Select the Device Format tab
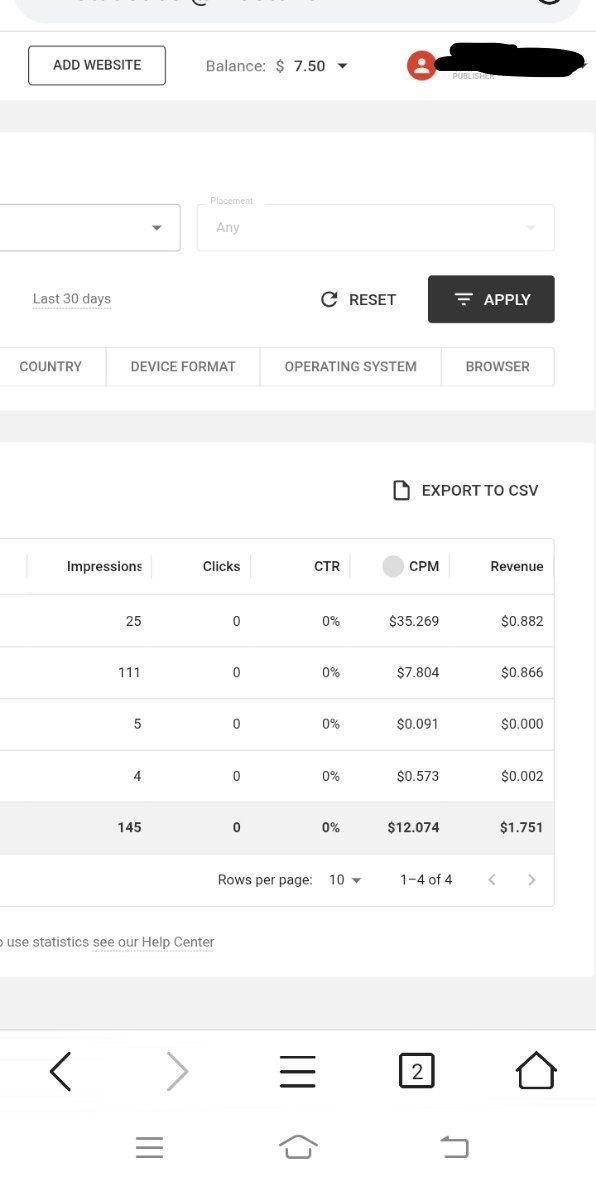This screenshot has width=596, height=1182. point(183,366)
